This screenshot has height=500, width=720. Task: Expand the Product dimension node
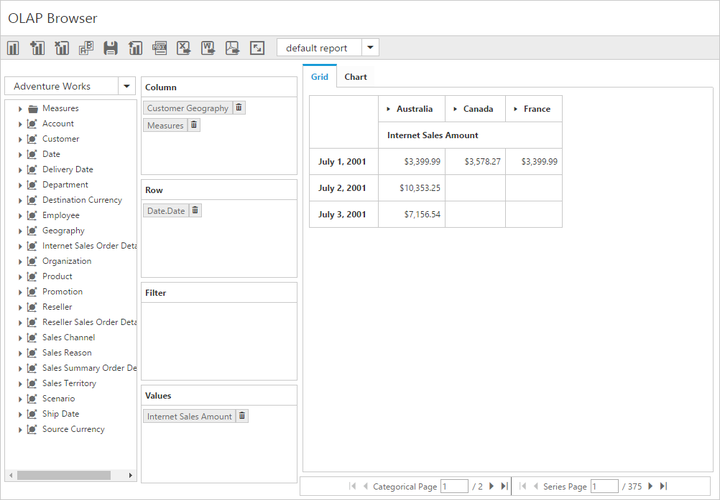[x=20, y=277]
